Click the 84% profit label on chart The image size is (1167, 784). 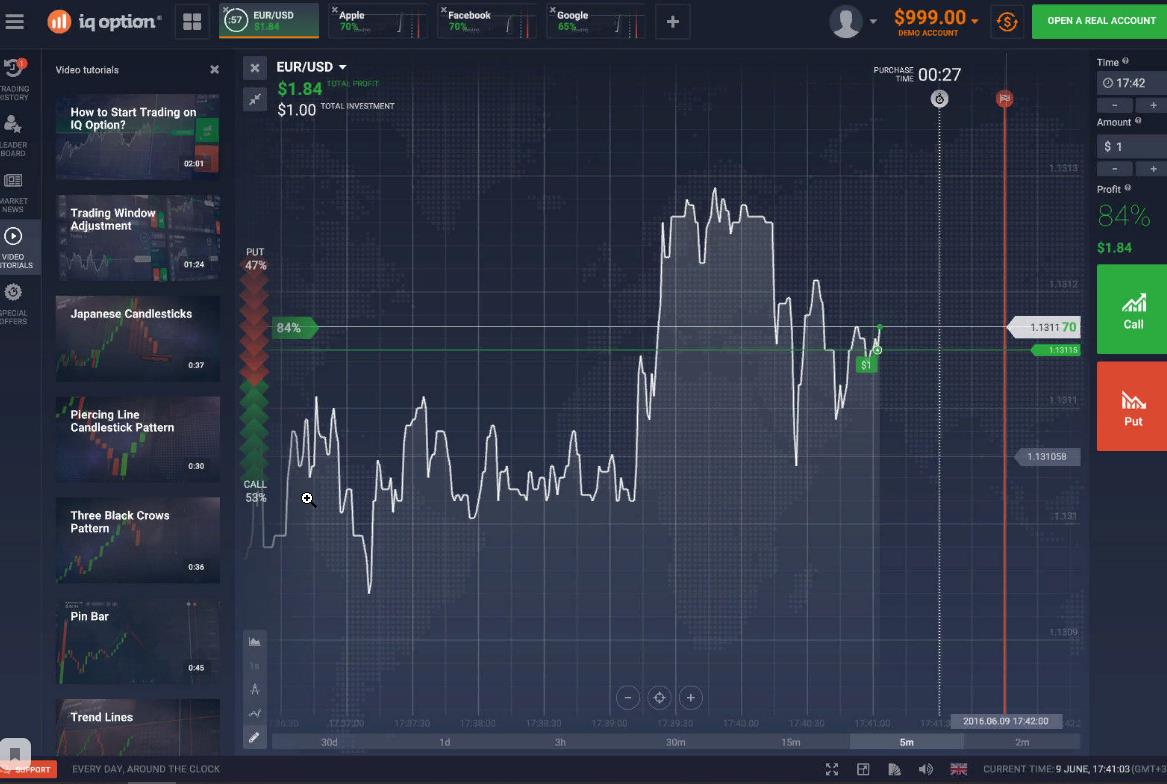(293, 328)
